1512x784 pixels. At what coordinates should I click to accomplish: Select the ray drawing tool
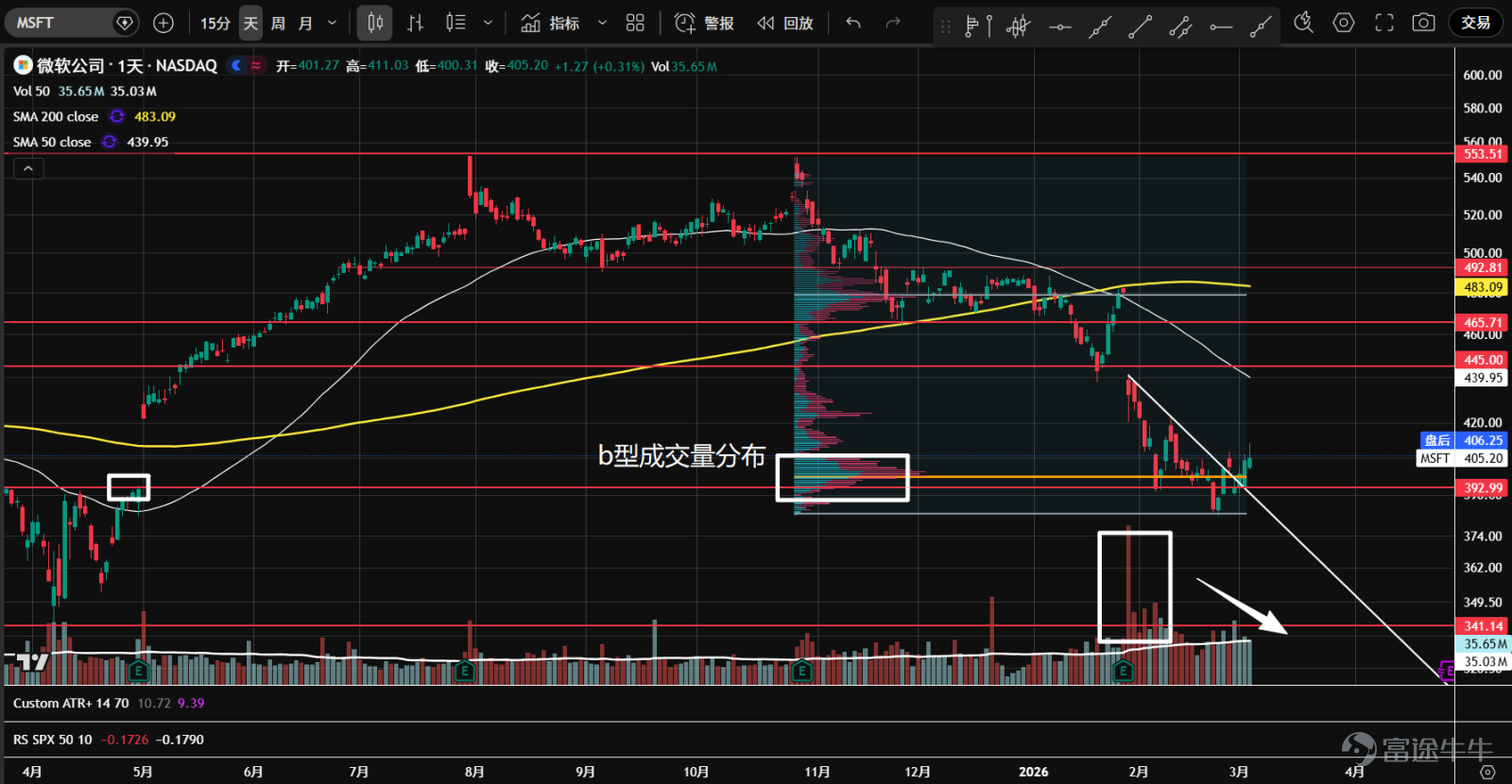point(1261,26)
